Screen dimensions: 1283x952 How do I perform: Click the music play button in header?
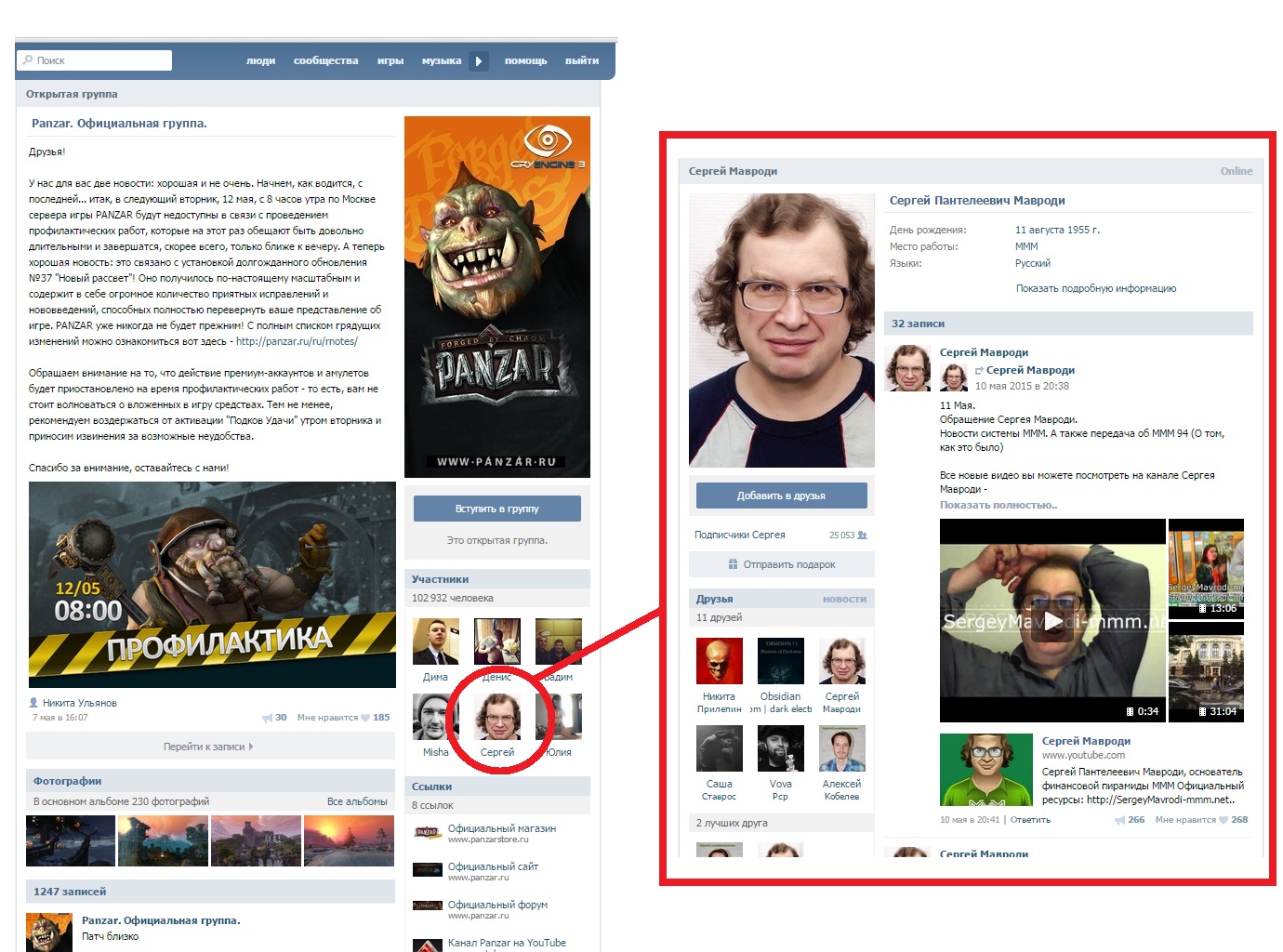coord(478,61)
